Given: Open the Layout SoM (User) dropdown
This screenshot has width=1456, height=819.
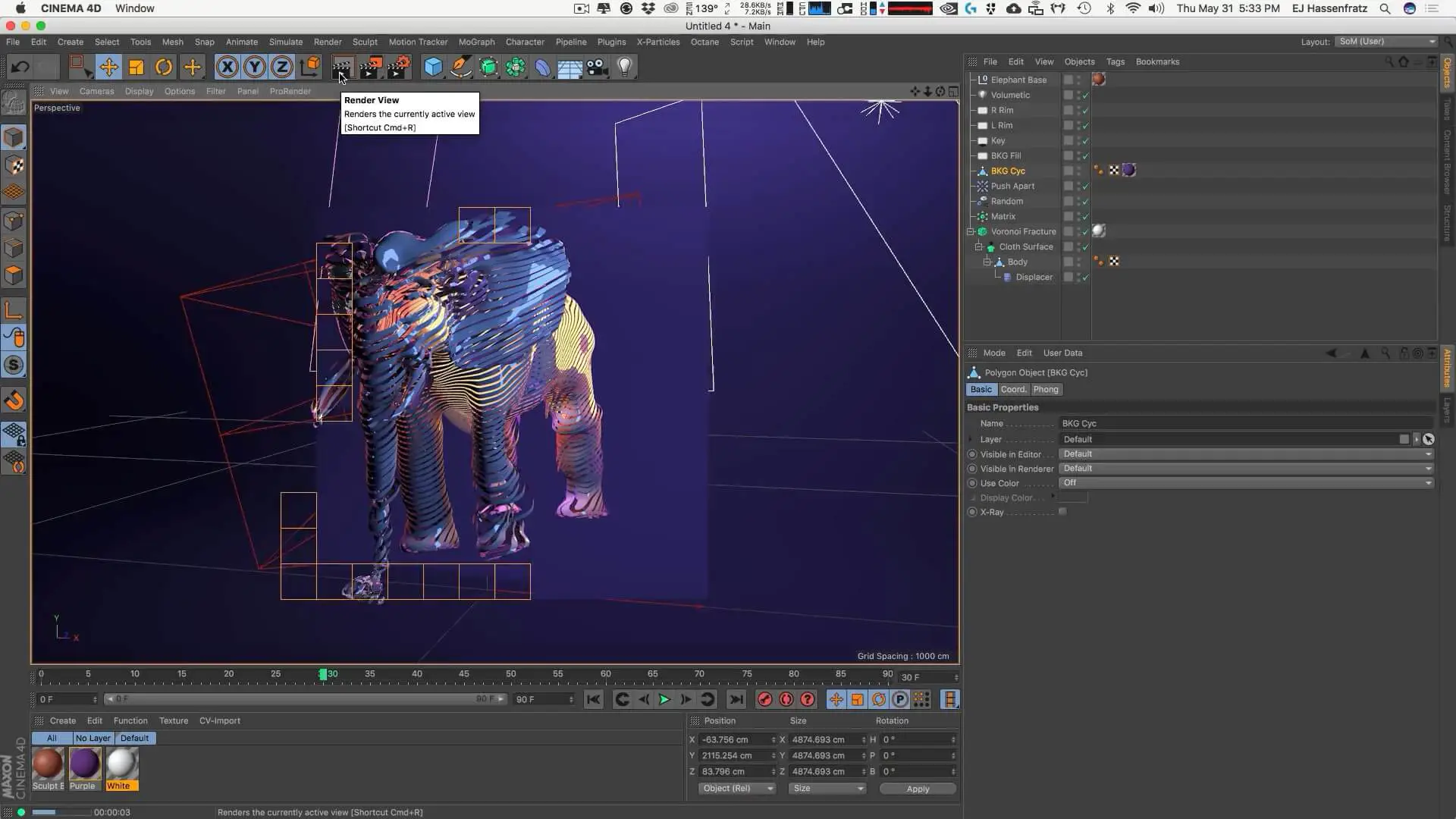Looking at the screenshot, I should [1386, 42].
